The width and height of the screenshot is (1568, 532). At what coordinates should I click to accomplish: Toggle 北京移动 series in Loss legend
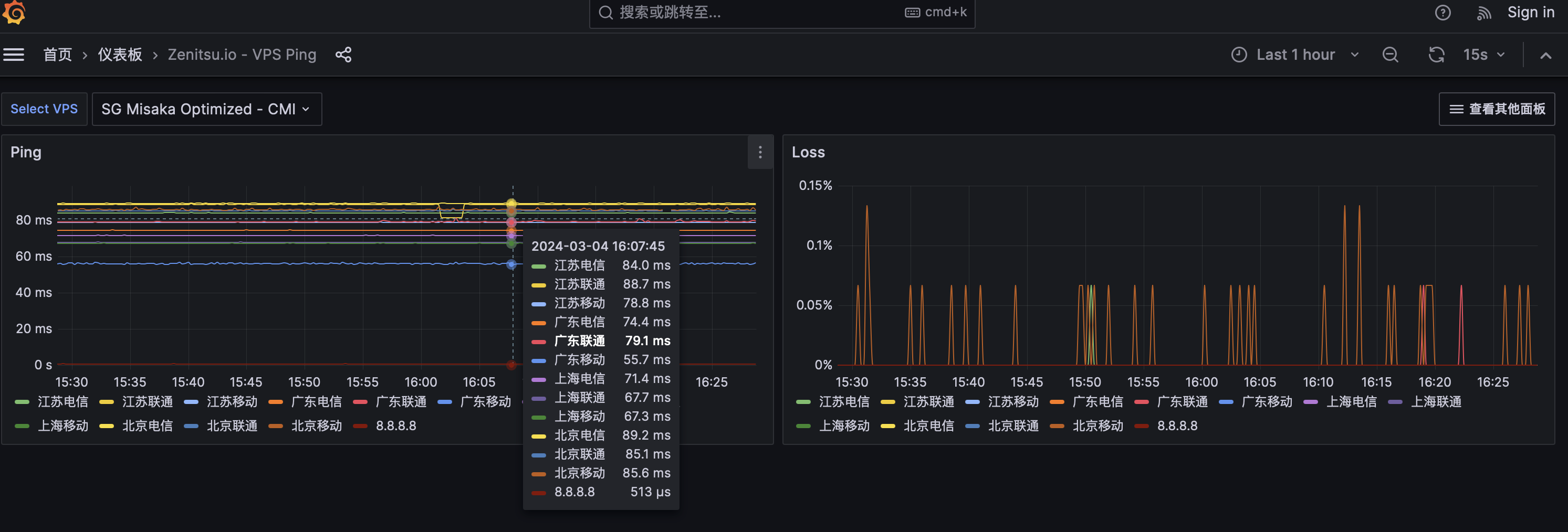tap(1097, 425)
